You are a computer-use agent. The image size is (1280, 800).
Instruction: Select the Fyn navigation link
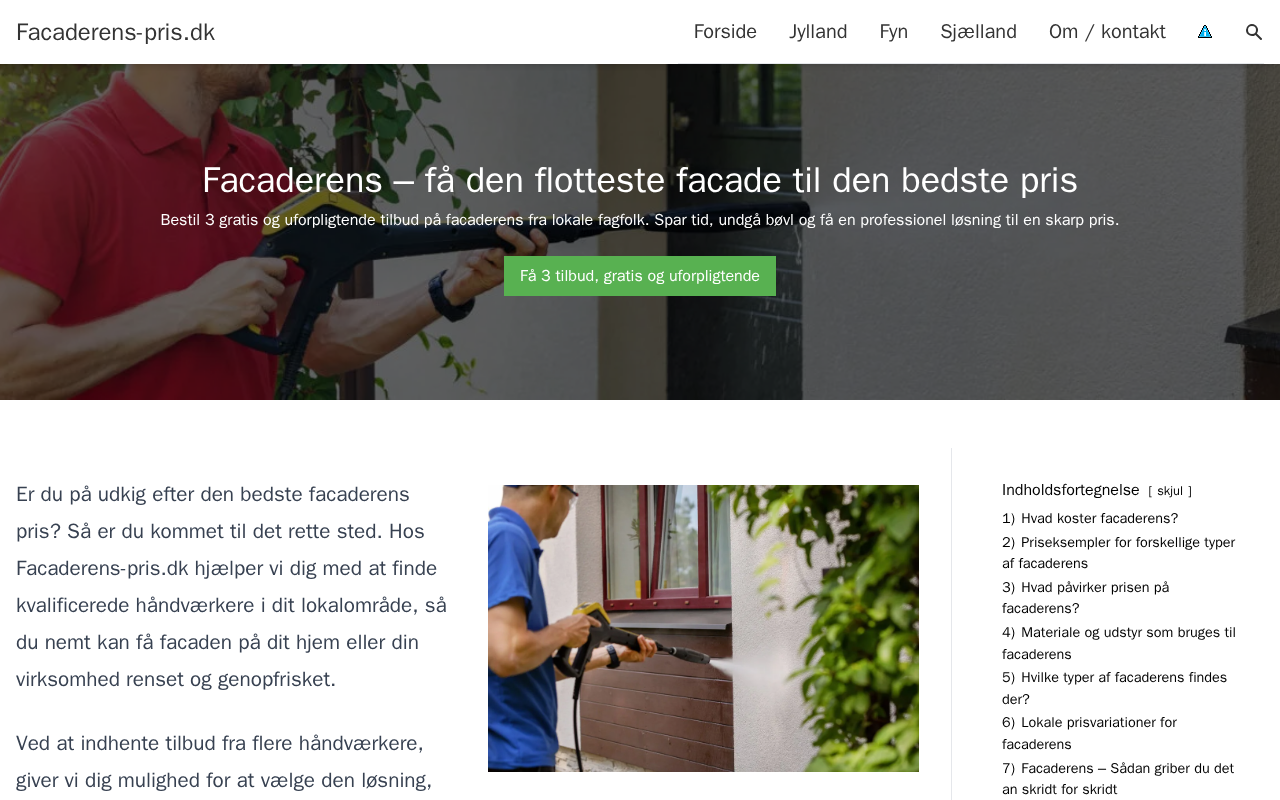point(894,32)
